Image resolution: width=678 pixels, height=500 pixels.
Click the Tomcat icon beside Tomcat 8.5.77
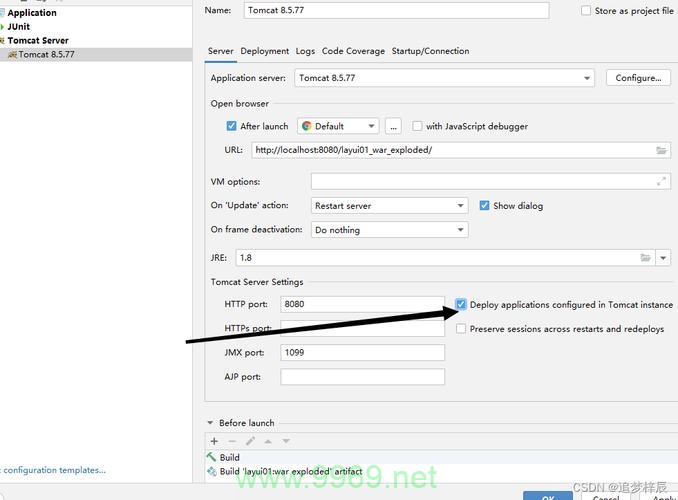click(x=12, y=54)
